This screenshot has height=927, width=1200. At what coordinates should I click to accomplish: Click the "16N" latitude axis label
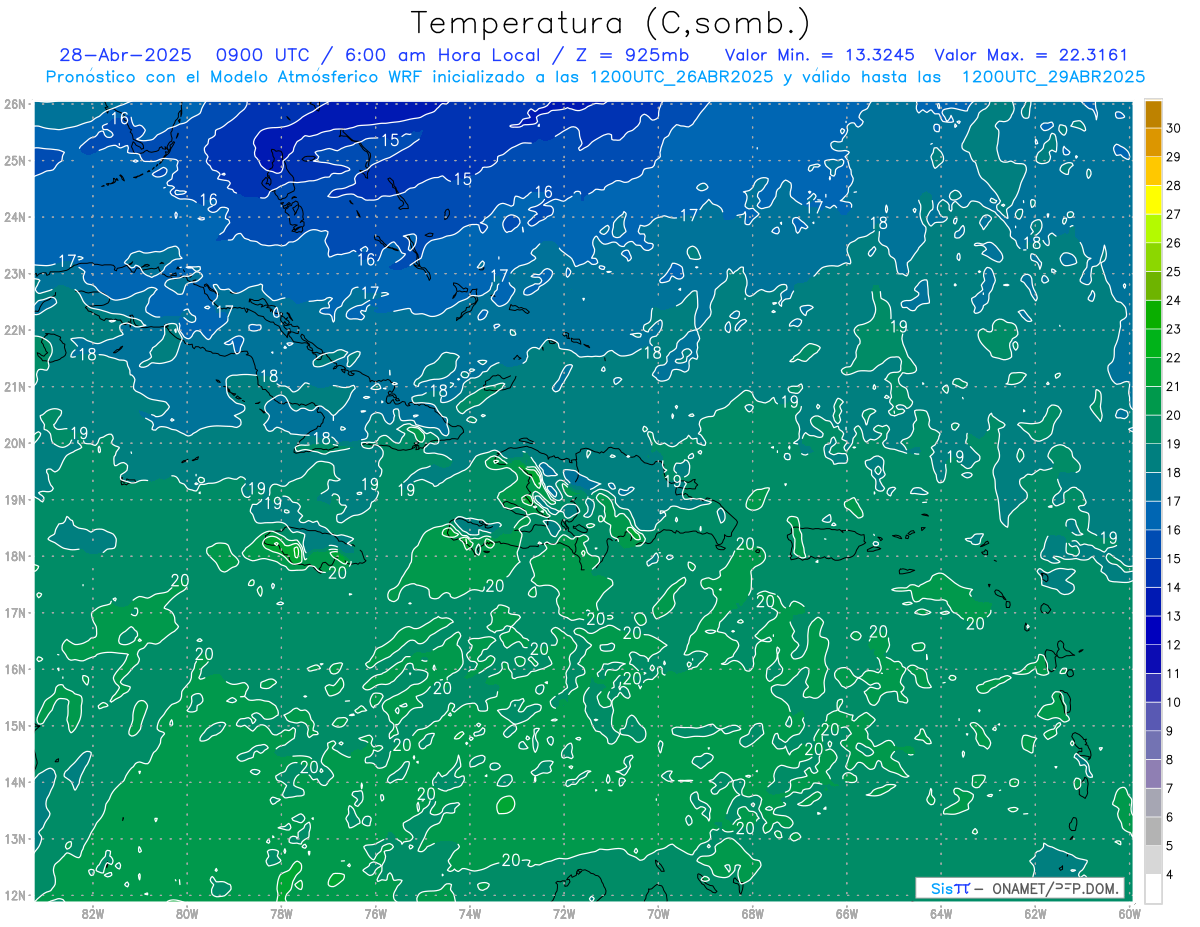point(15,669)
